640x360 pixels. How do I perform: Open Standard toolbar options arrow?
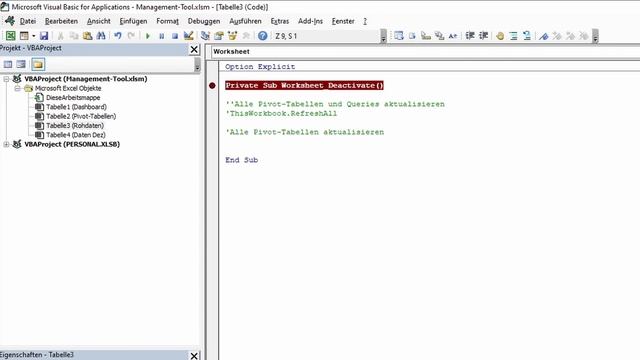click(383, 36)
